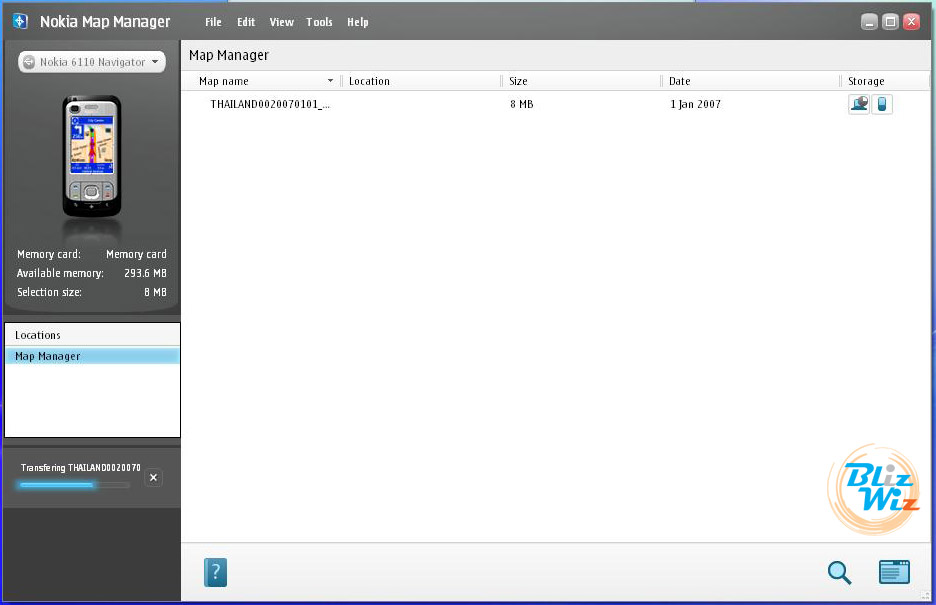Viewport: 936px width, 605px height.
Task: Select Map Manager in Locations list
Action: pyautogui.click(x=93, y=356)
